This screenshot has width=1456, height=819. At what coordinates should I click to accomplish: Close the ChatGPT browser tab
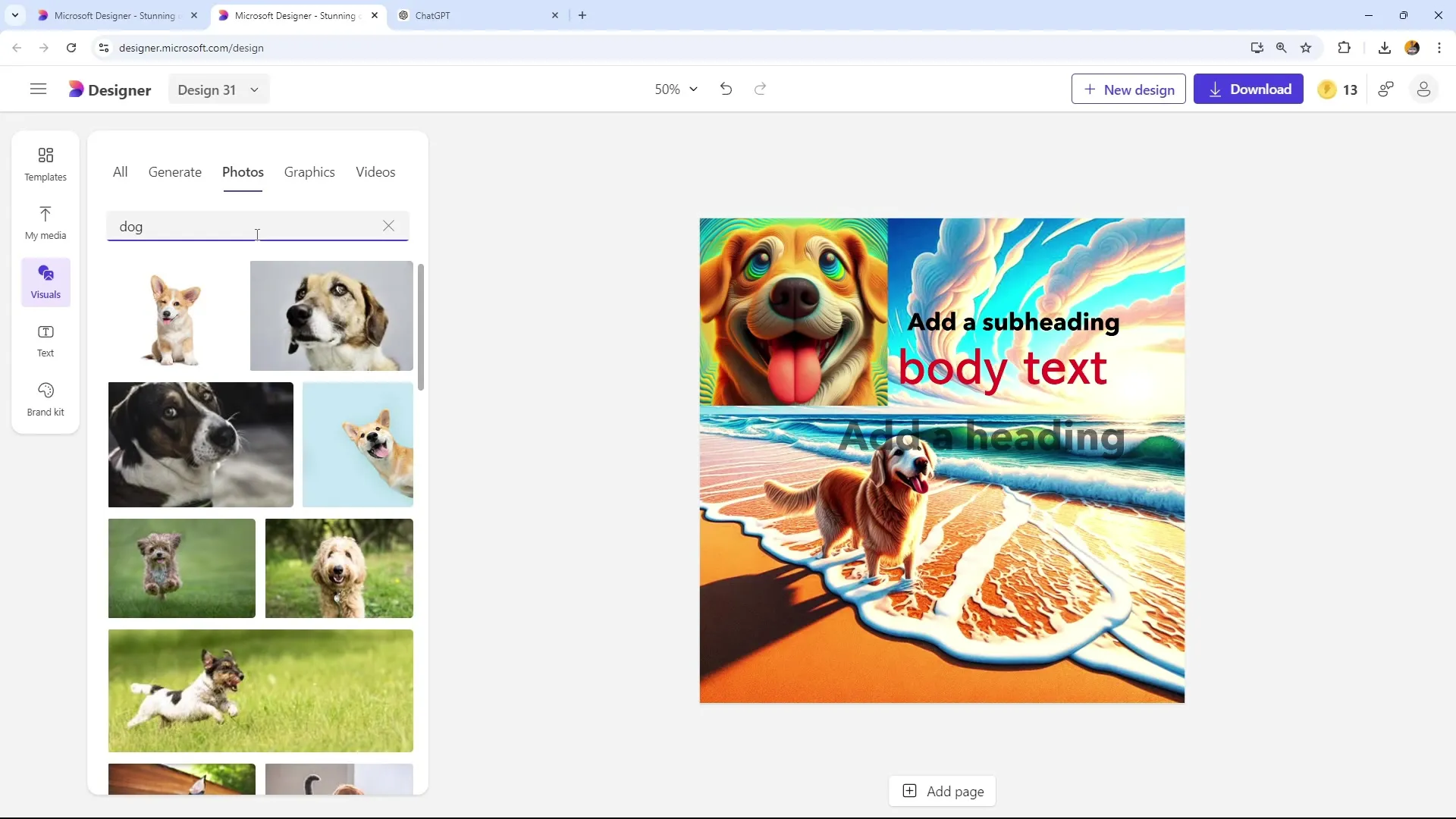pos(555,15)
